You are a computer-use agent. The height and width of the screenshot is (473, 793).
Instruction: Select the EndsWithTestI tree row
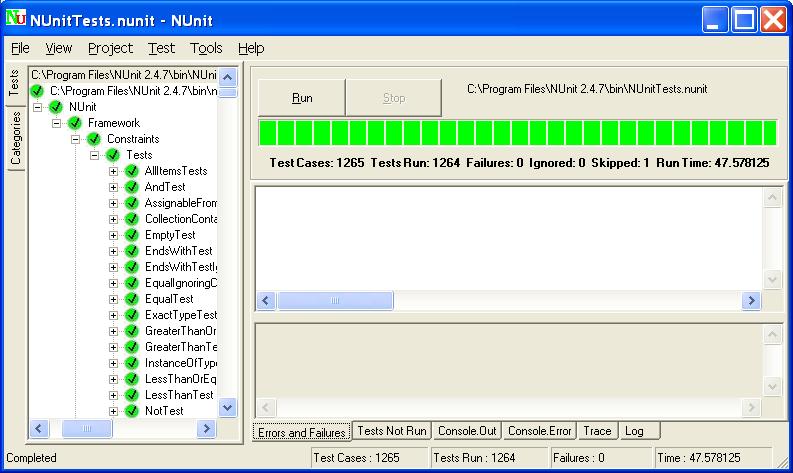[x=181, y=267]
